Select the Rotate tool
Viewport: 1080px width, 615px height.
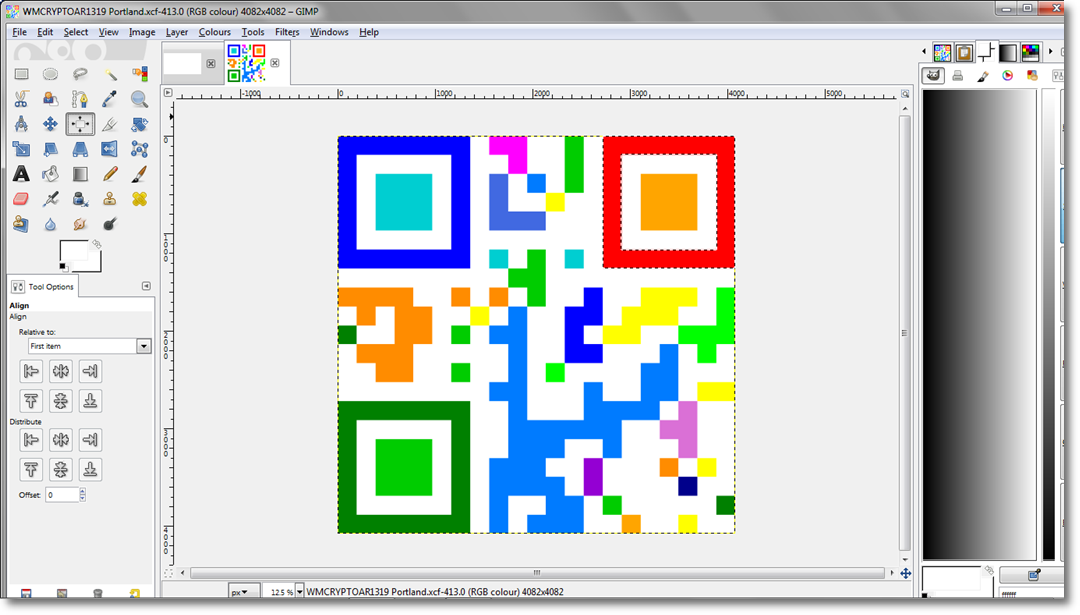[x=139, y=124]
